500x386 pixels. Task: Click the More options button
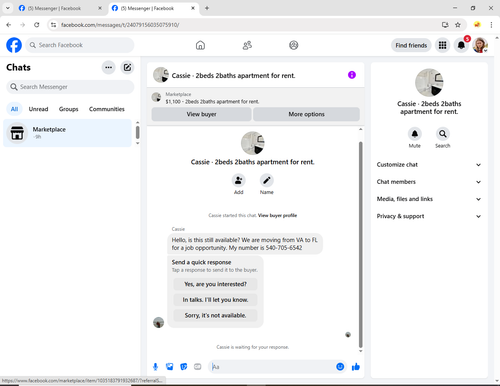tap(306, 114)
